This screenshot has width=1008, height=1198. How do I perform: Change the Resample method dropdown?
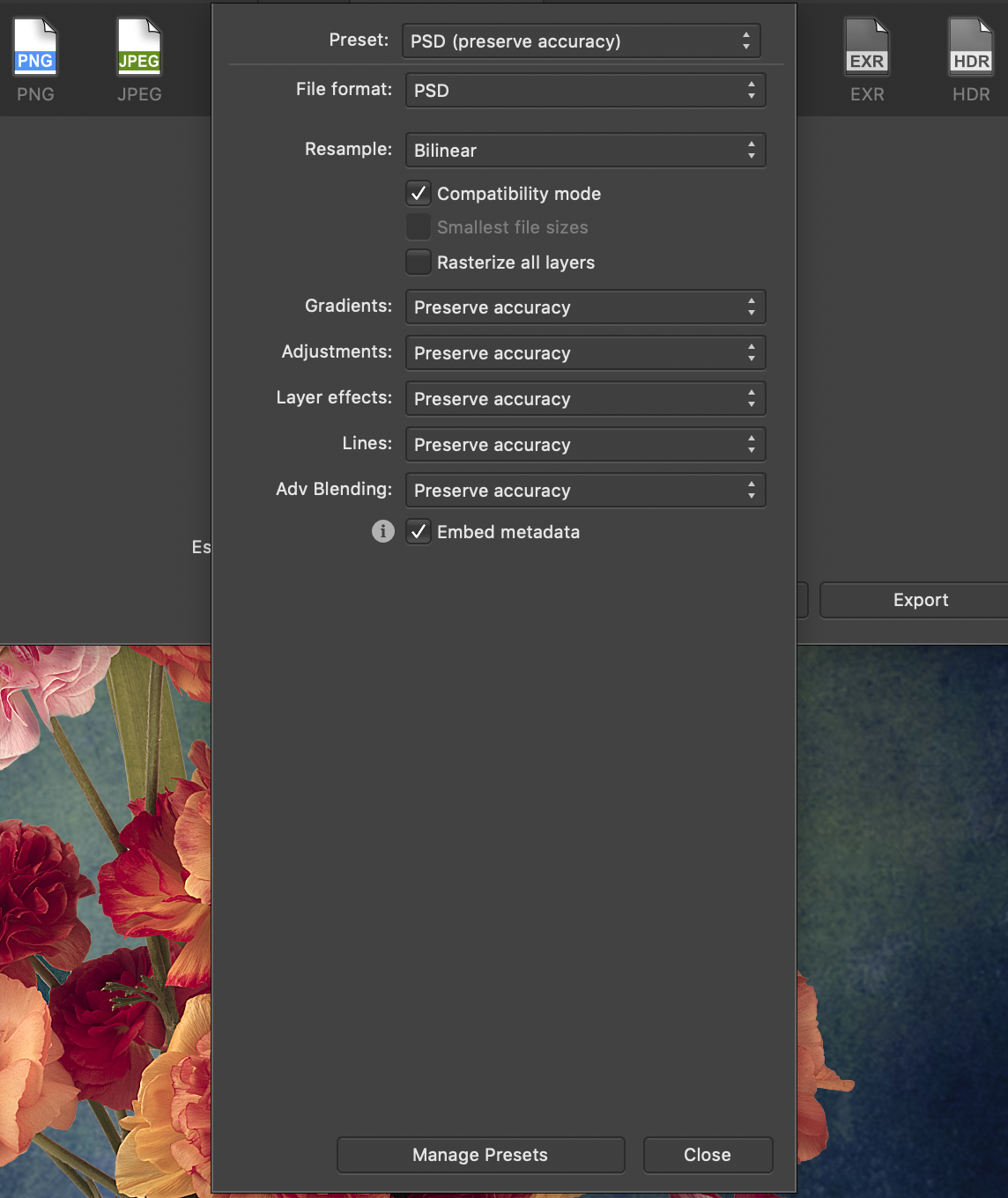tap(586, 151)
